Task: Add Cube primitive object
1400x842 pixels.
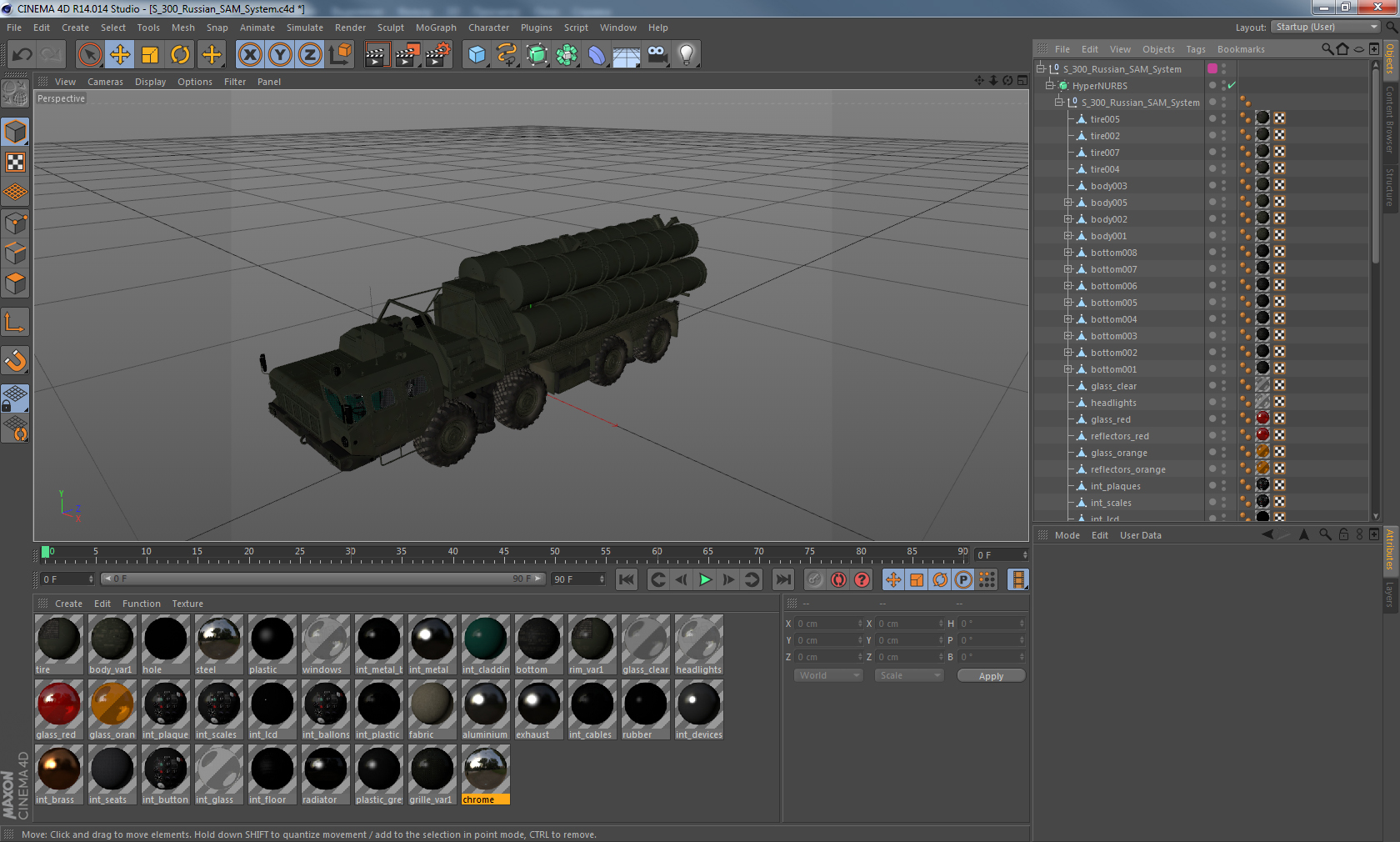Action: [x=477, y=55]
